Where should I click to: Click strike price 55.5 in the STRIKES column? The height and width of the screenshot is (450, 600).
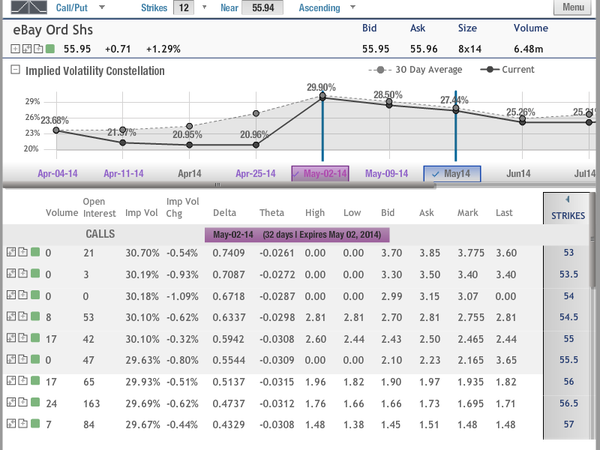point(568,360)
